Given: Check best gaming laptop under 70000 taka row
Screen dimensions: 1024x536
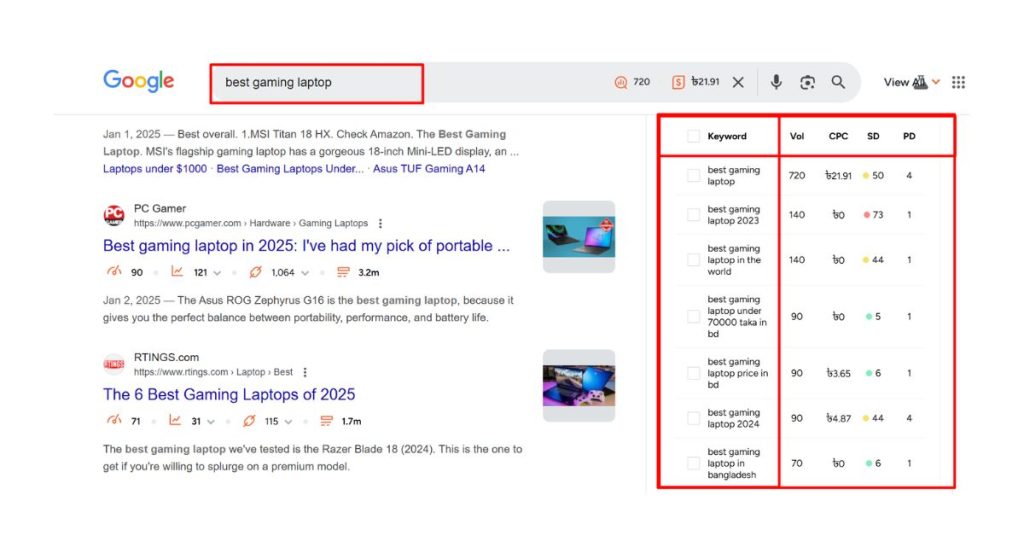Looking at the screenshot, I should tap(693, 317).
